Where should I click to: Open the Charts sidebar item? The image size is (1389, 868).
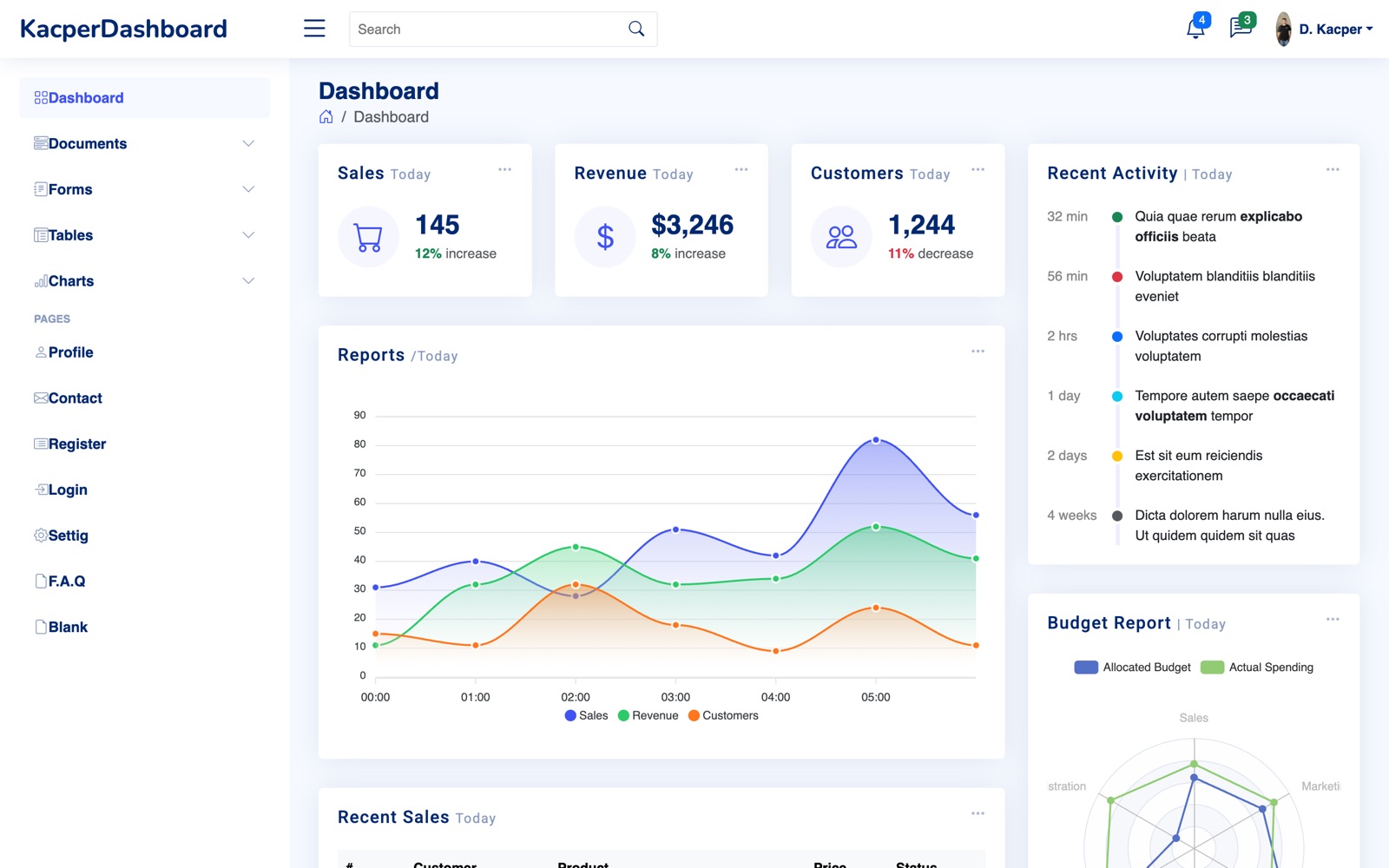coord(145,281)
